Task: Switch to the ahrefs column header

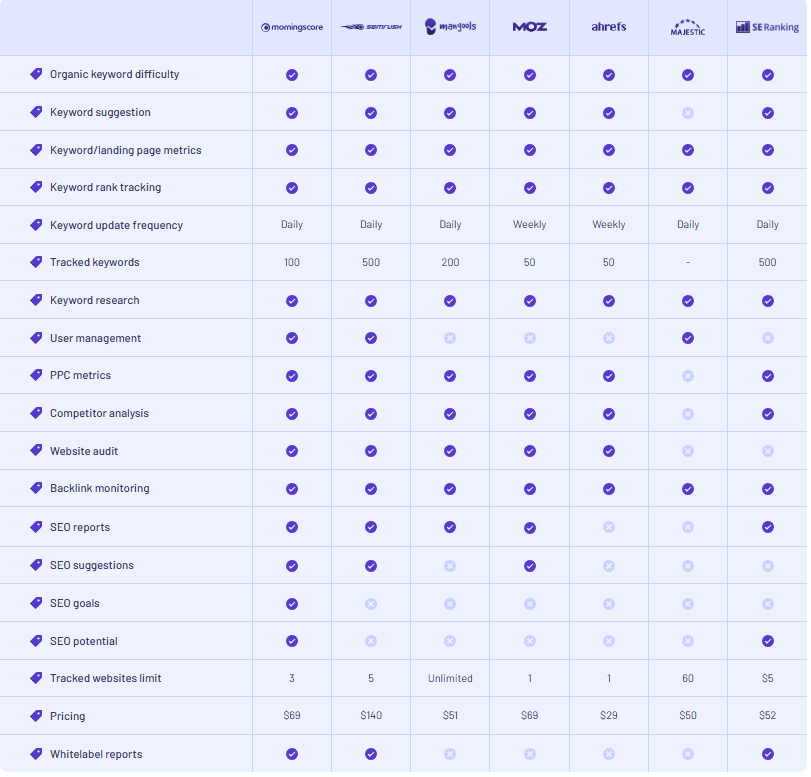Action: pyautogui.click(x=608, y=27)
